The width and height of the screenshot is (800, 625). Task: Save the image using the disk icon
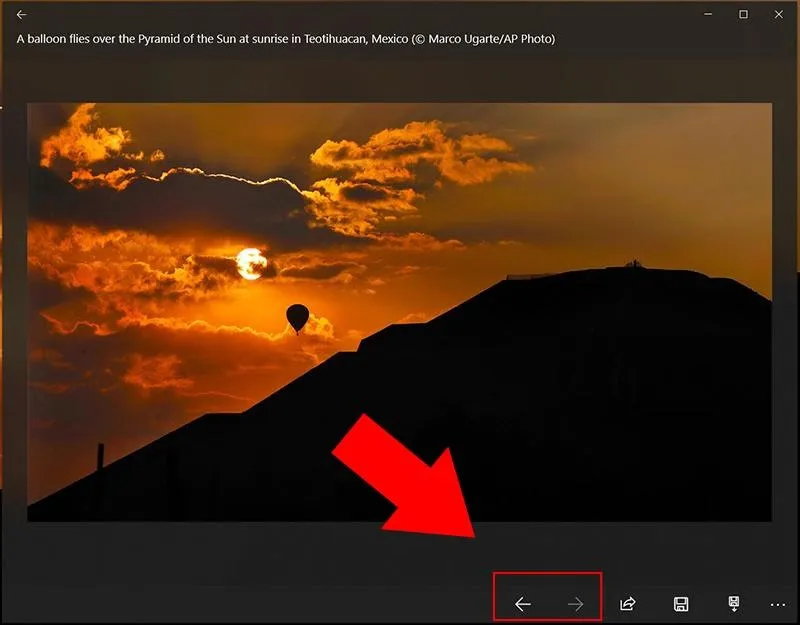click(681, 604)
